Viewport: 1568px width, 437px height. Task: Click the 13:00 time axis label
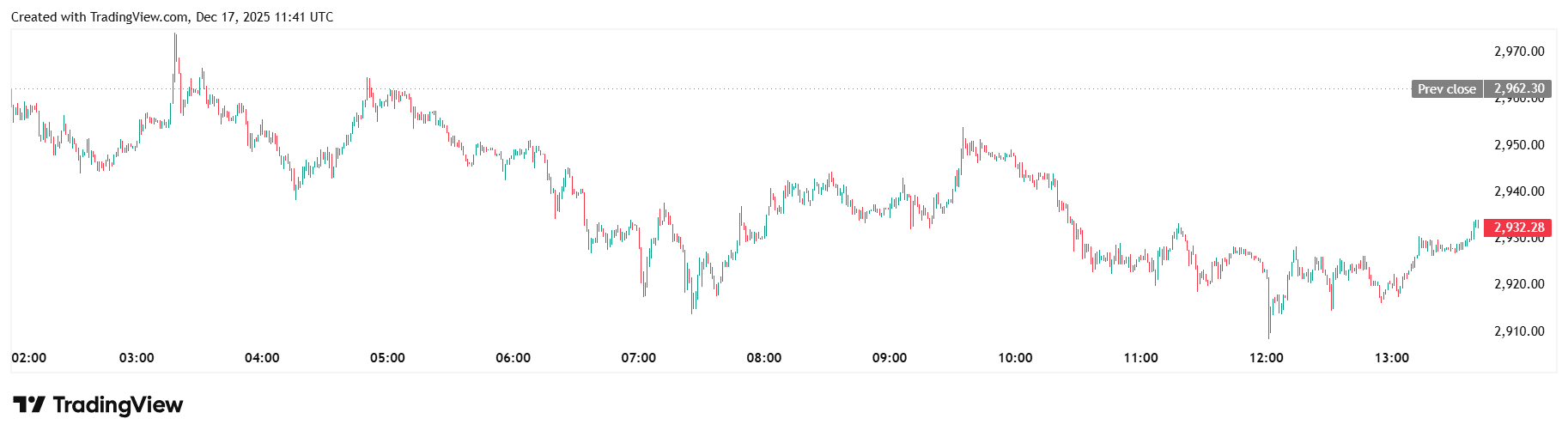(1391, 358)
